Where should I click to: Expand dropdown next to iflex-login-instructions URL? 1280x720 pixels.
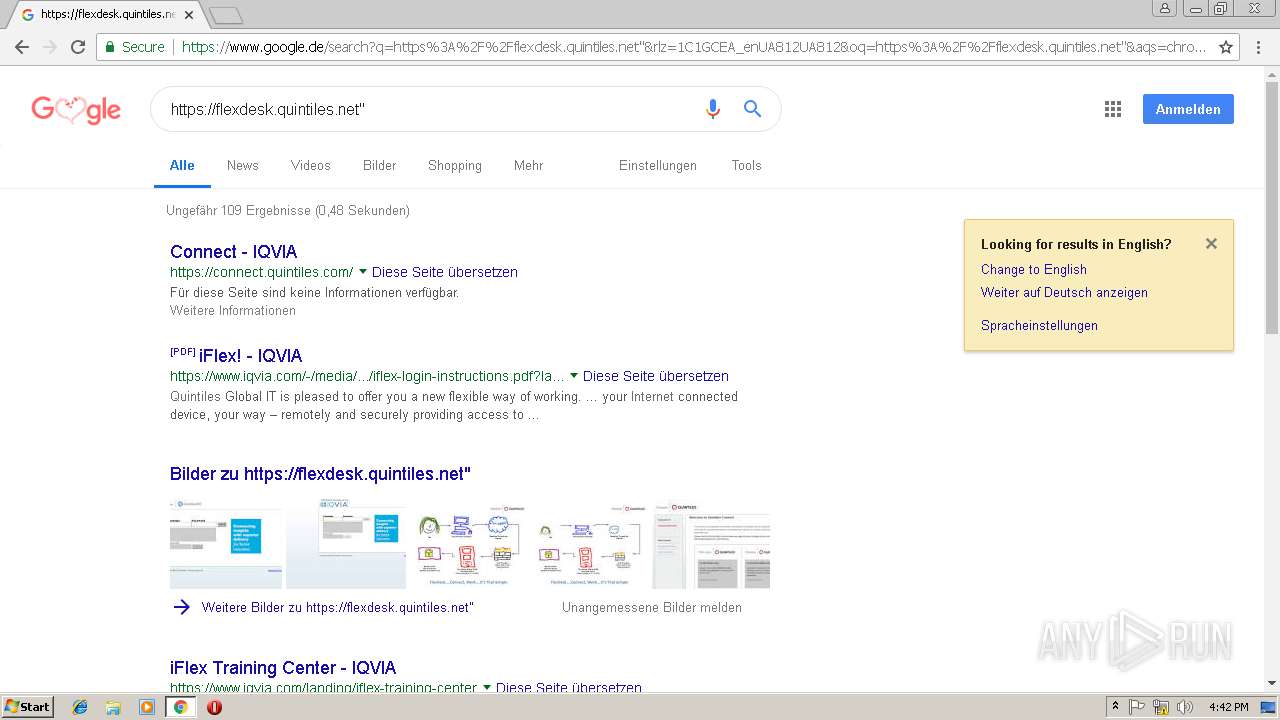pyautogui.click(x=574, y=376)
